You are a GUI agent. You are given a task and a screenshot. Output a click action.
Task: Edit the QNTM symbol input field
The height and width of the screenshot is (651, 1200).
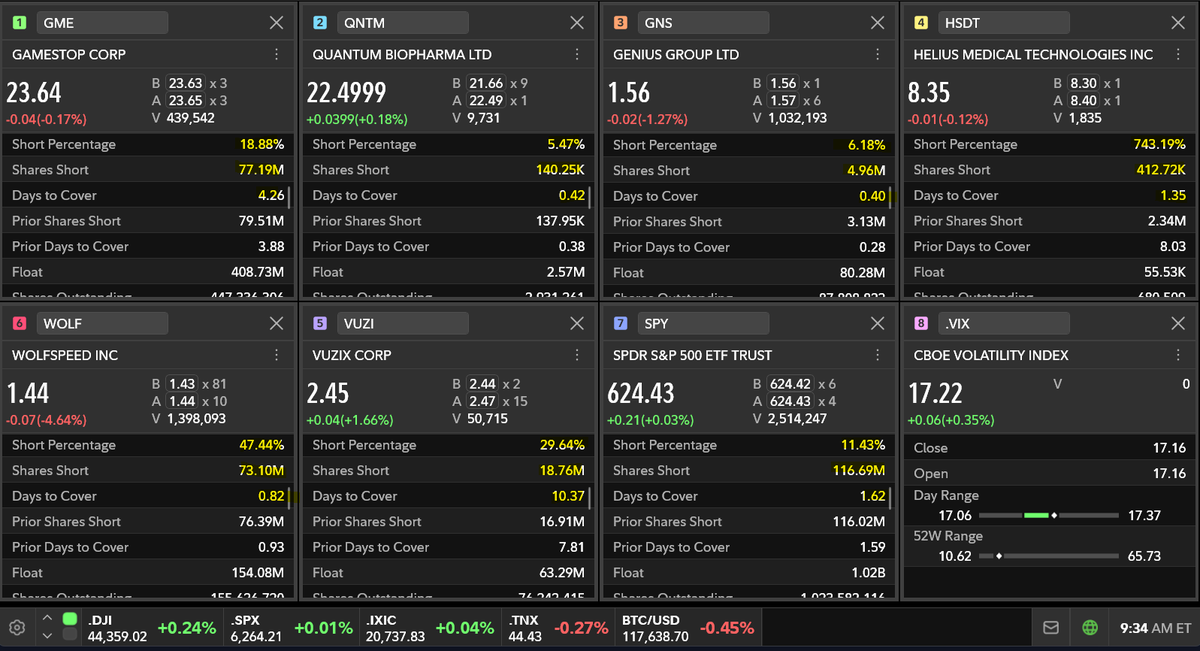402,23
